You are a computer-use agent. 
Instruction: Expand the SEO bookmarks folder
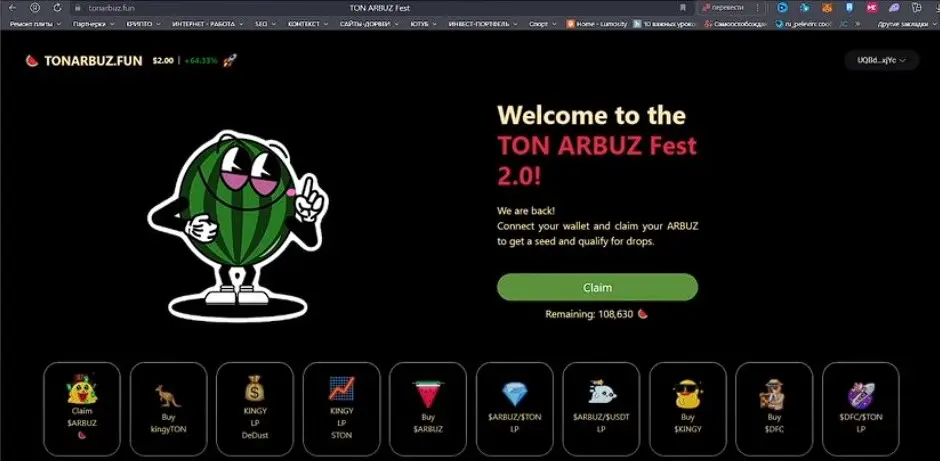click(265, 24)
